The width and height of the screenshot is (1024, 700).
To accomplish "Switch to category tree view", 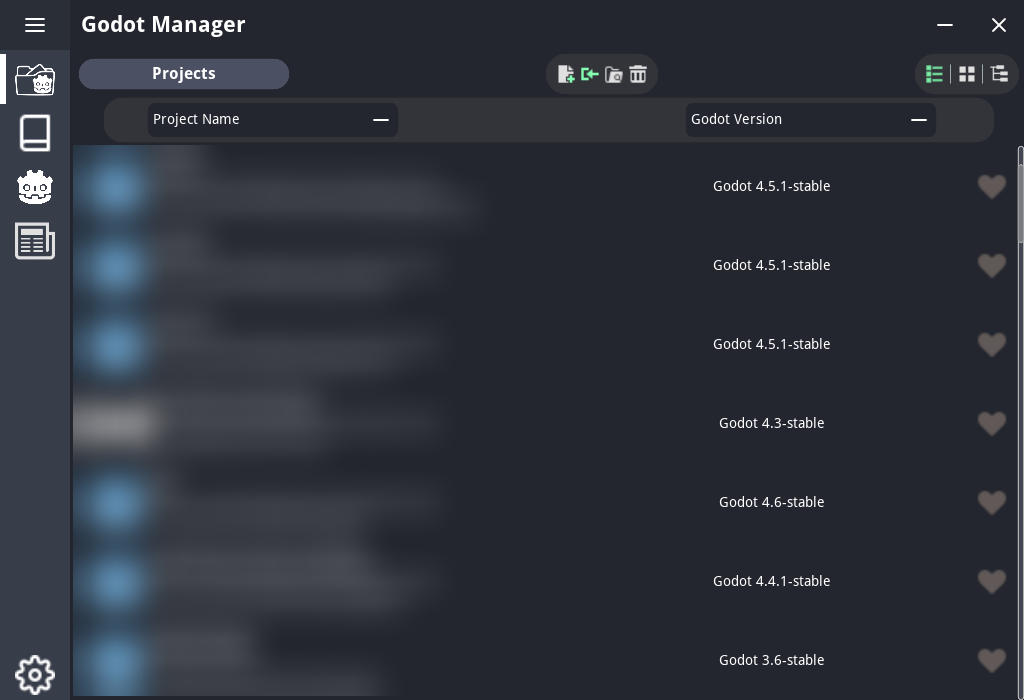I will [1000, 74].
